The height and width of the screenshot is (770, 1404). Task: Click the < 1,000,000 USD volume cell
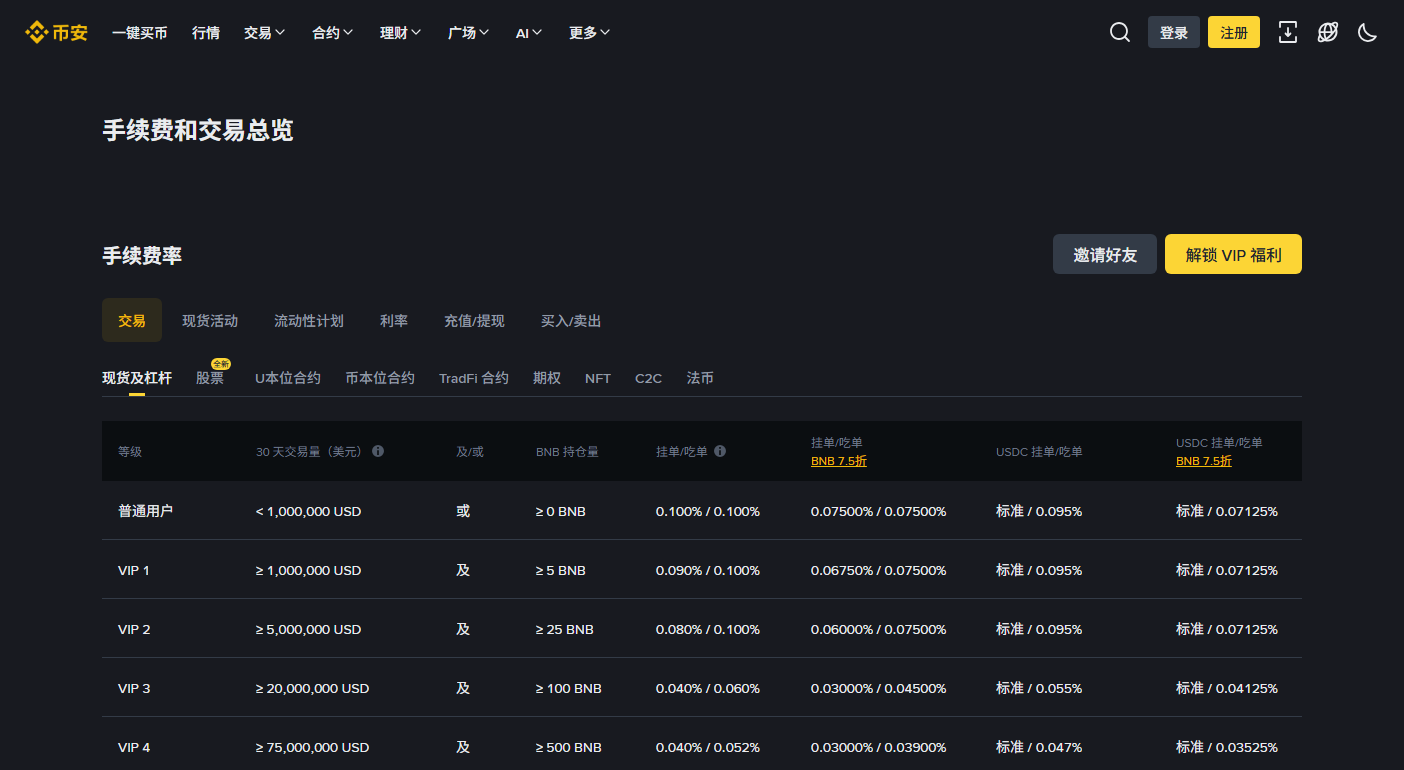tap(309, 511)
